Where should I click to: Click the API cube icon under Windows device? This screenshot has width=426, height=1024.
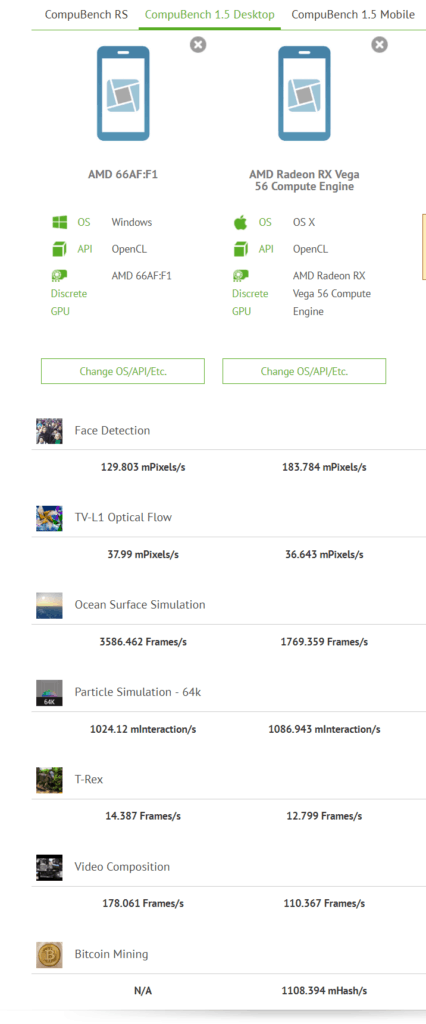(60, 249)
